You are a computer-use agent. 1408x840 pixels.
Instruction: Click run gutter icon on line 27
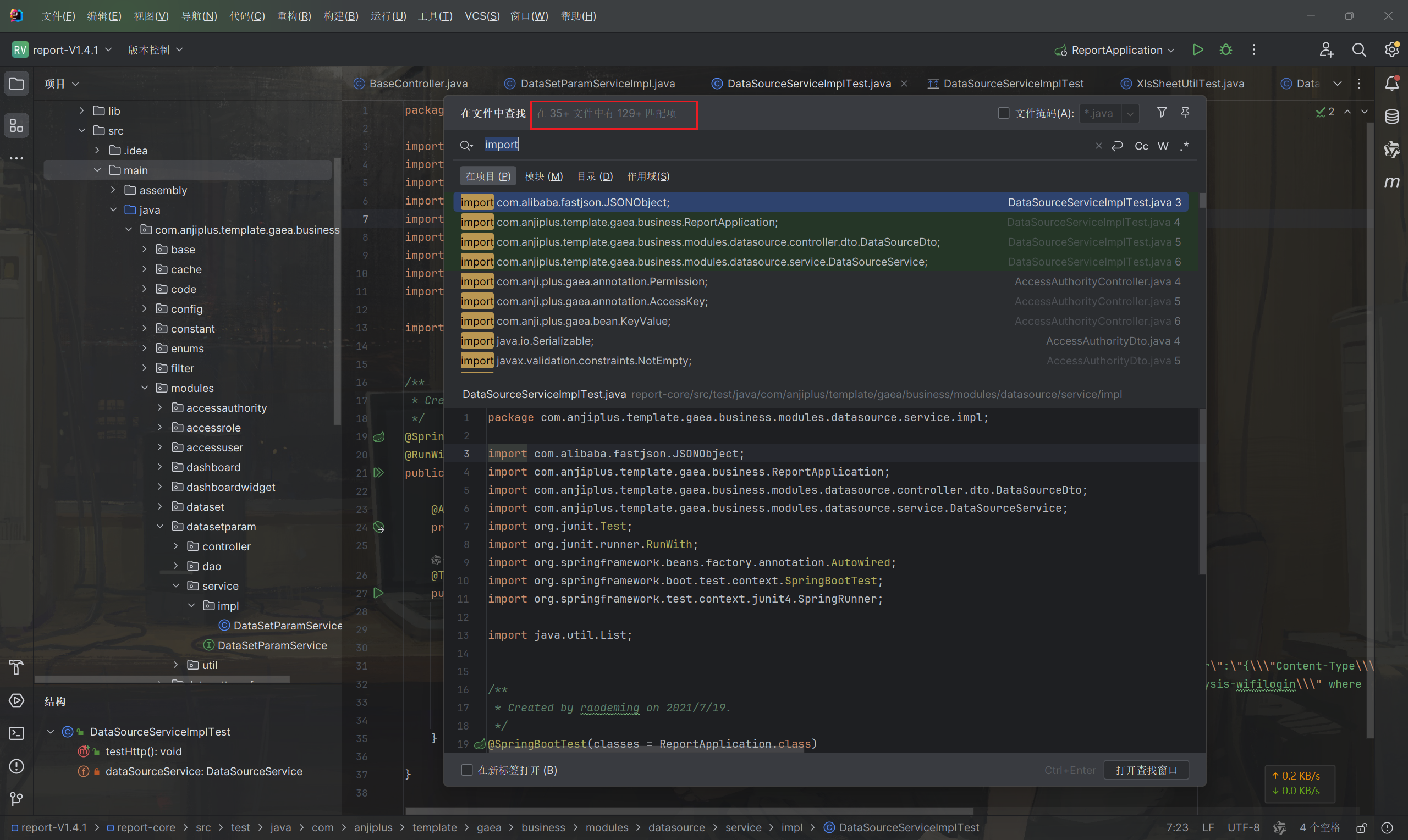pyautogui.click(x=379, y=593)
